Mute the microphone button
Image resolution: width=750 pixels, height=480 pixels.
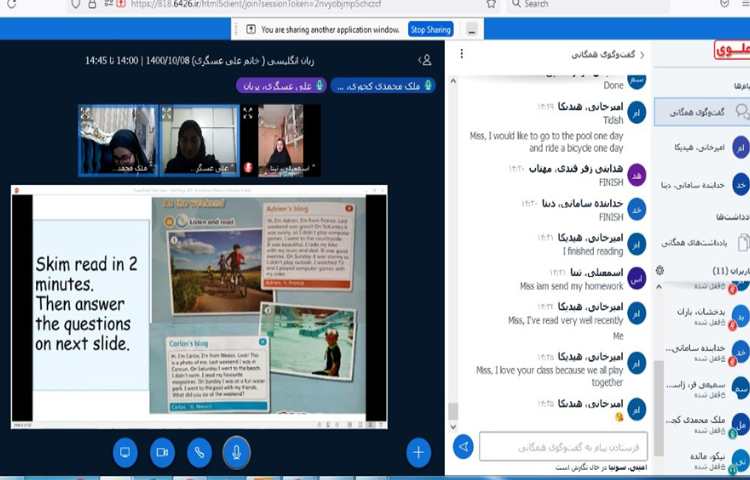pyautogui.click(x=236, y=452)
